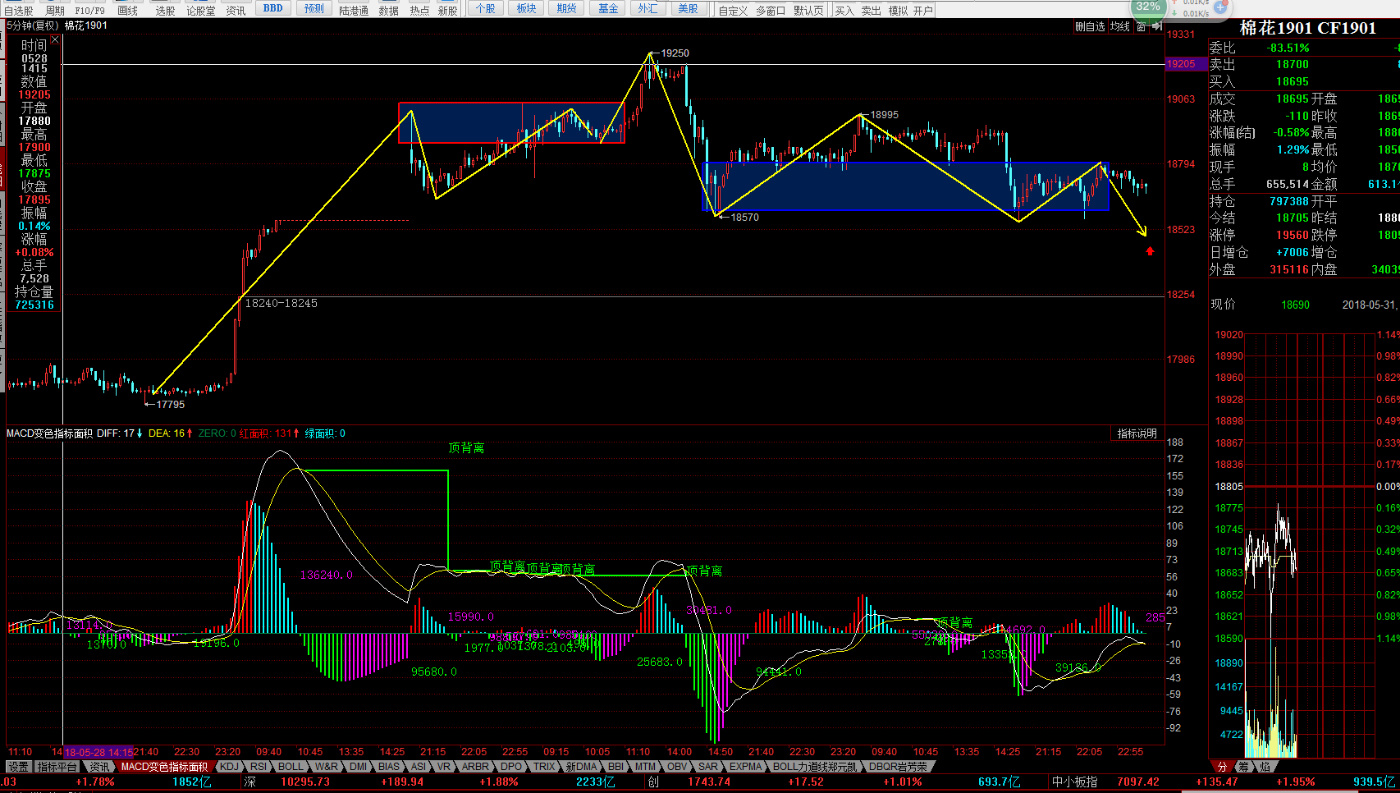This screenshot has width=1400, height=793.
Task: Select the BOLL力道线 indicator tab
Action: tap(815, 767)
